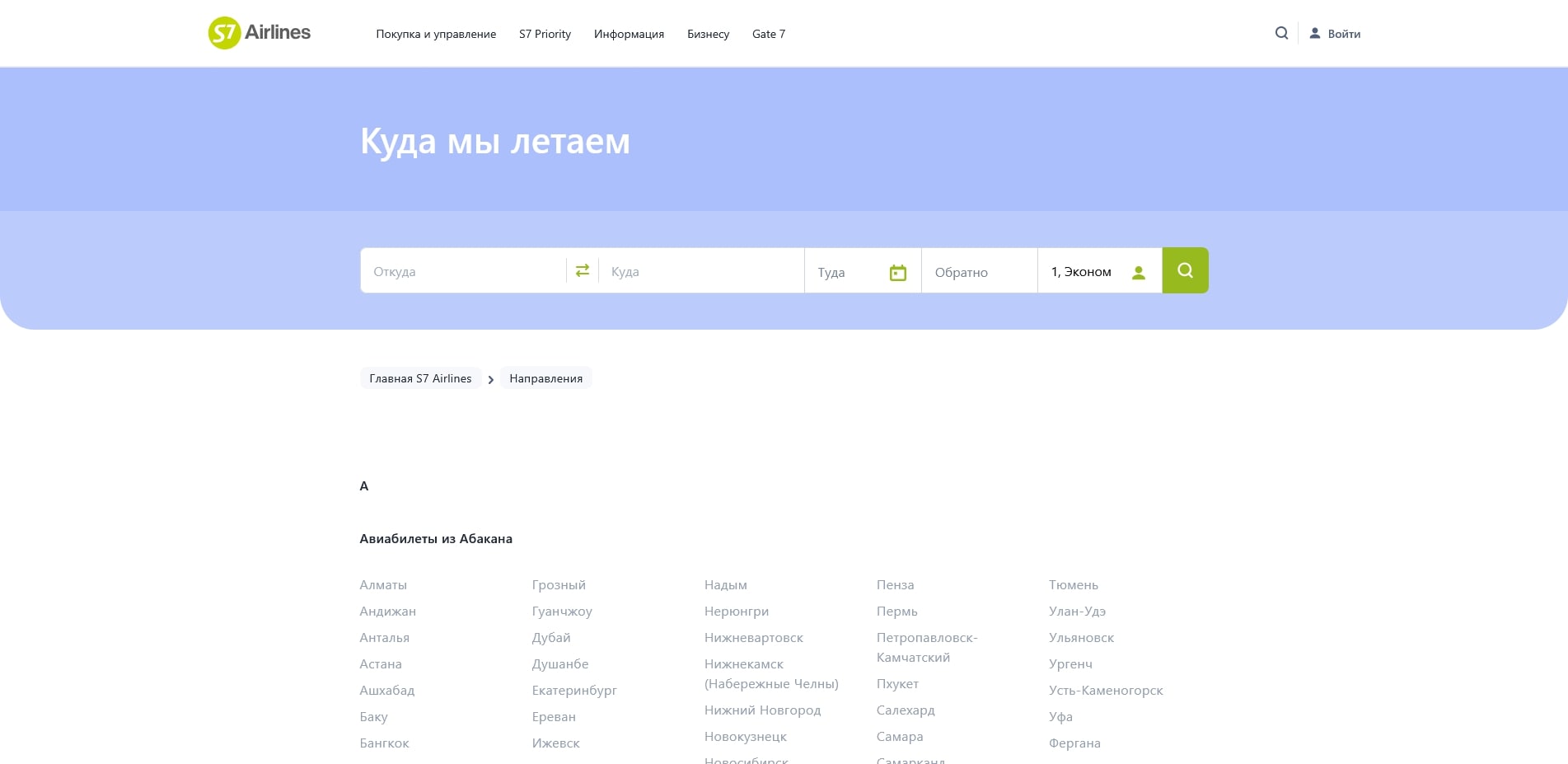Click the Войти login button
Image resolution: width=1568 pixels, height=764 pixels.
[1343, 34]
